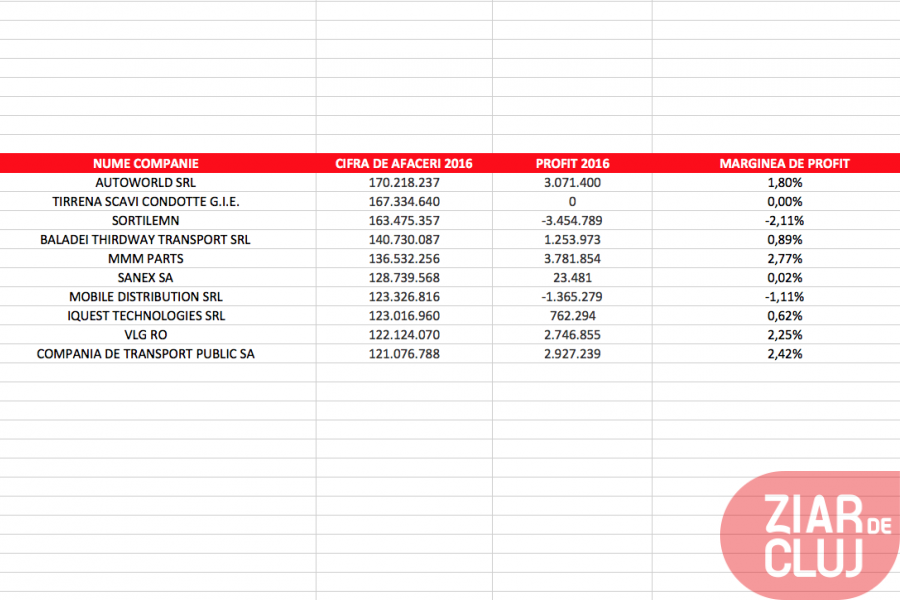Viewport: 900px width, 600px height.
Task: Select the MMM PARTS cell
Action: tap(146, 259)
